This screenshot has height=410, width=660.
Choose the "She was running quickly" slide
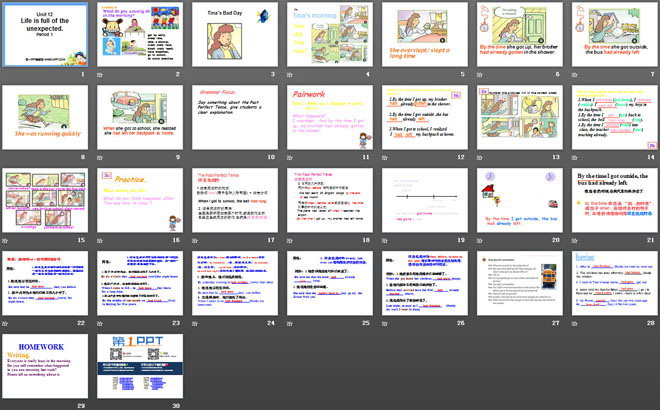(46, 117)
